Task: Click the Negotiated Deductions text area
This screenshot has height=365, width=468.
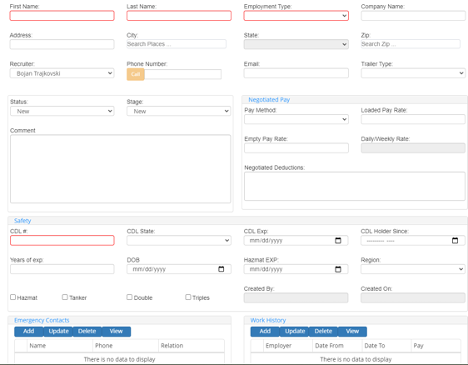Action: [355, 186]
